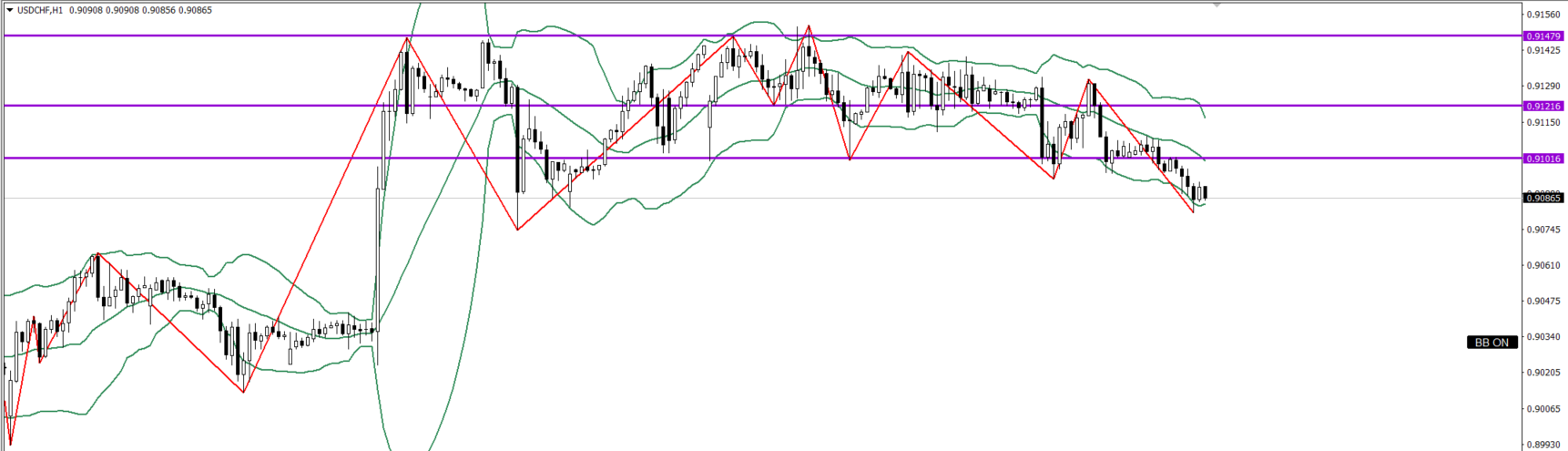Click the black current price tag 0.90865
Image resolution: width=1568 pixels, height=451 pixels.
click(x=1543, y=198)
